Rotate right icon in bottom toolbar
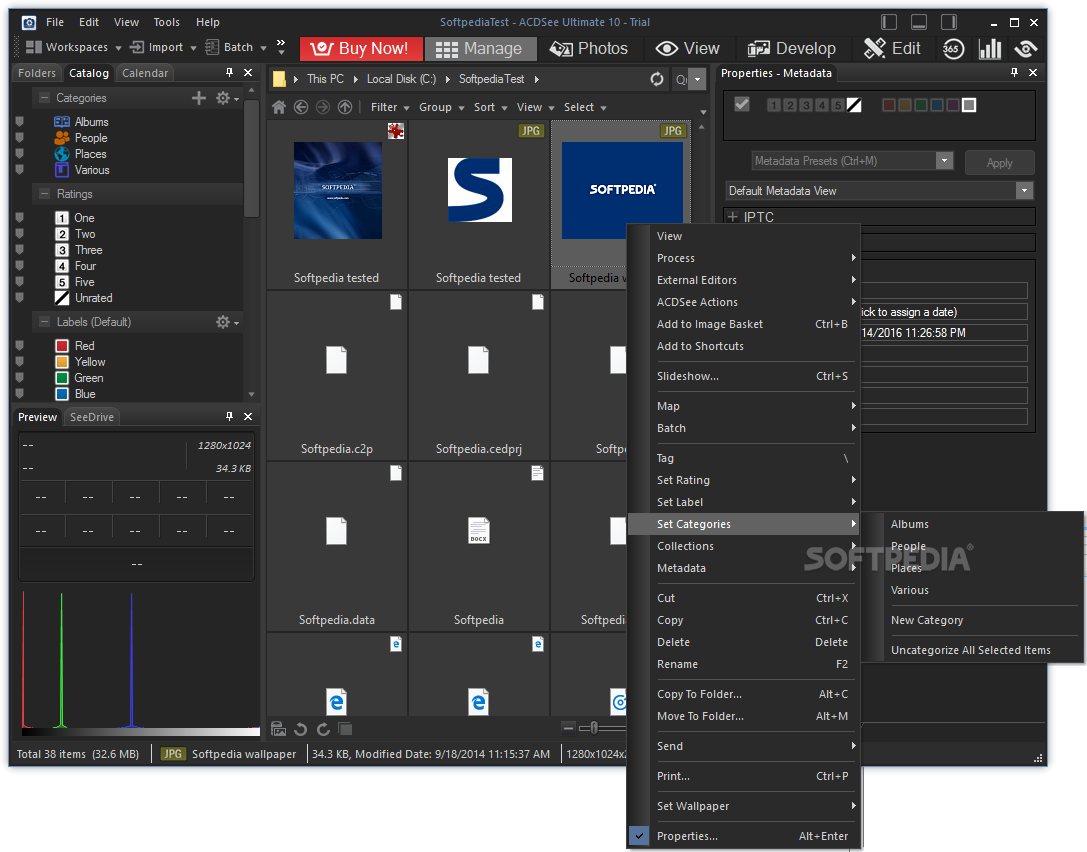 pyautogui.click(x=323, y=729)
